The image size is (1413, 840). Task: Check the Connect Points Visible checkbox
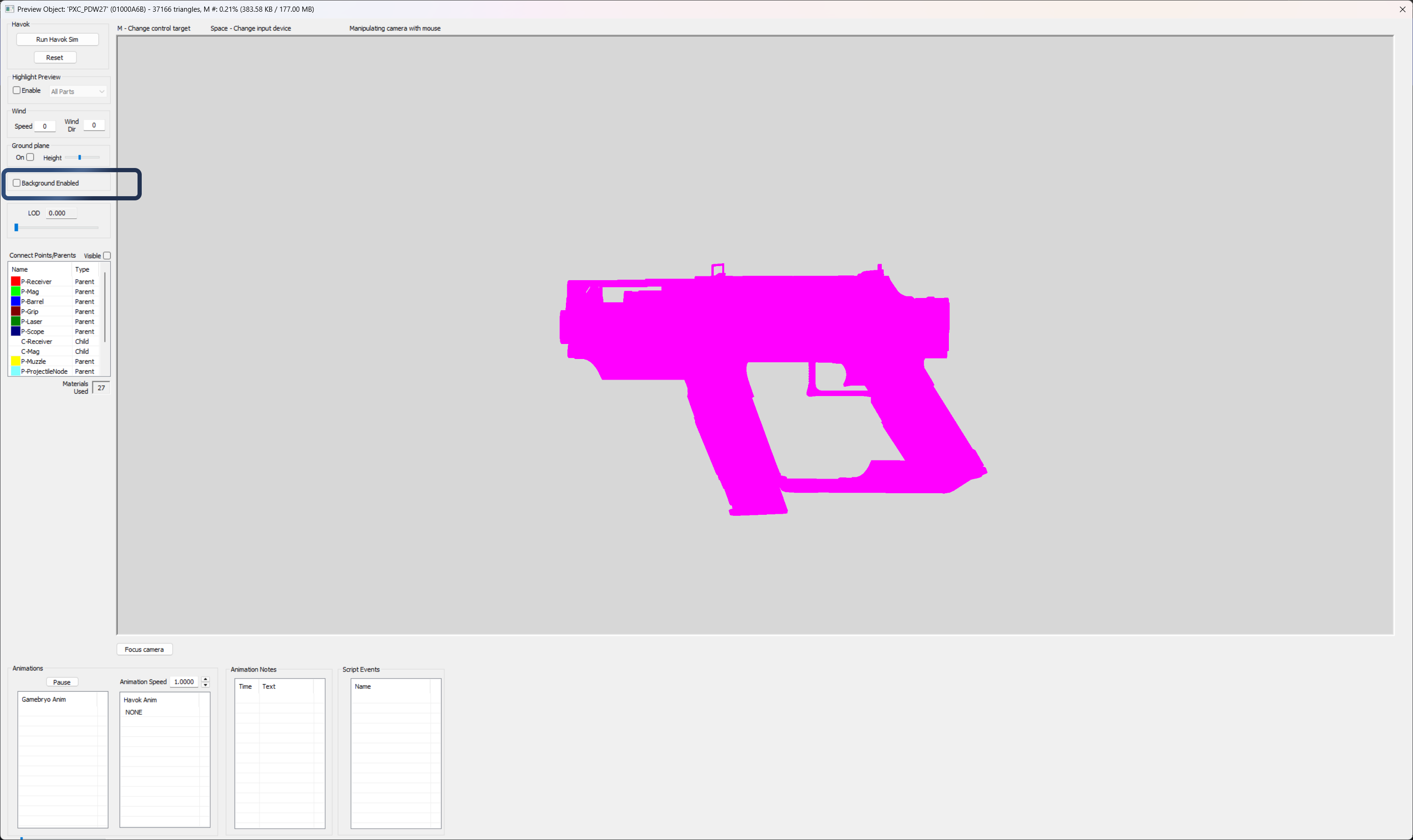[107, 256]
